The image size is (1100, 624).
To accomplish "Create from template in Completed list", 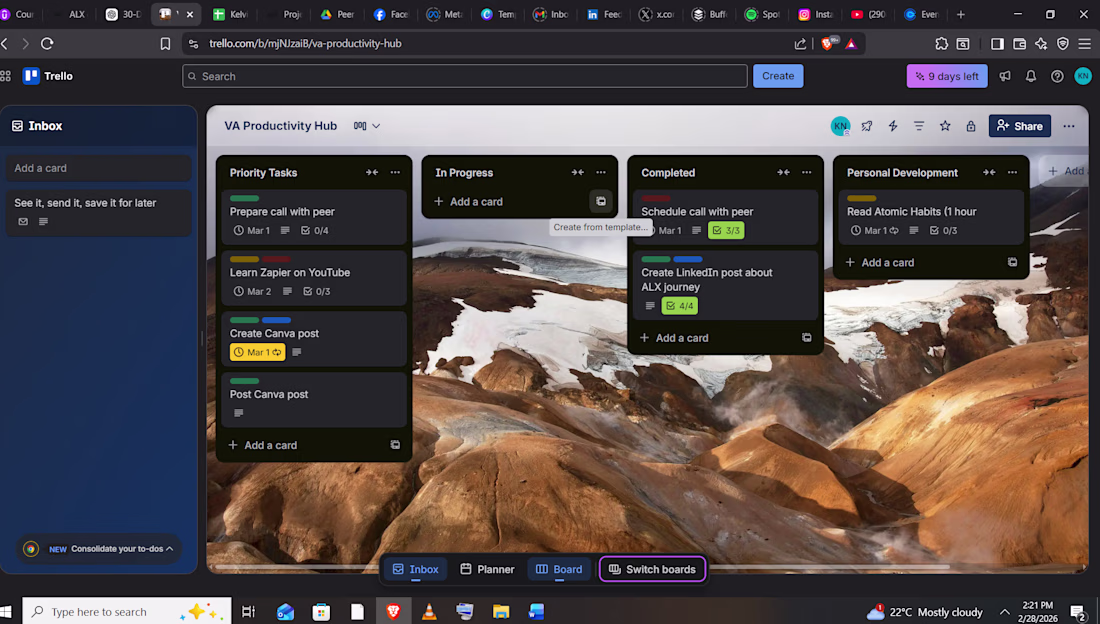I will tap(806, 338).
